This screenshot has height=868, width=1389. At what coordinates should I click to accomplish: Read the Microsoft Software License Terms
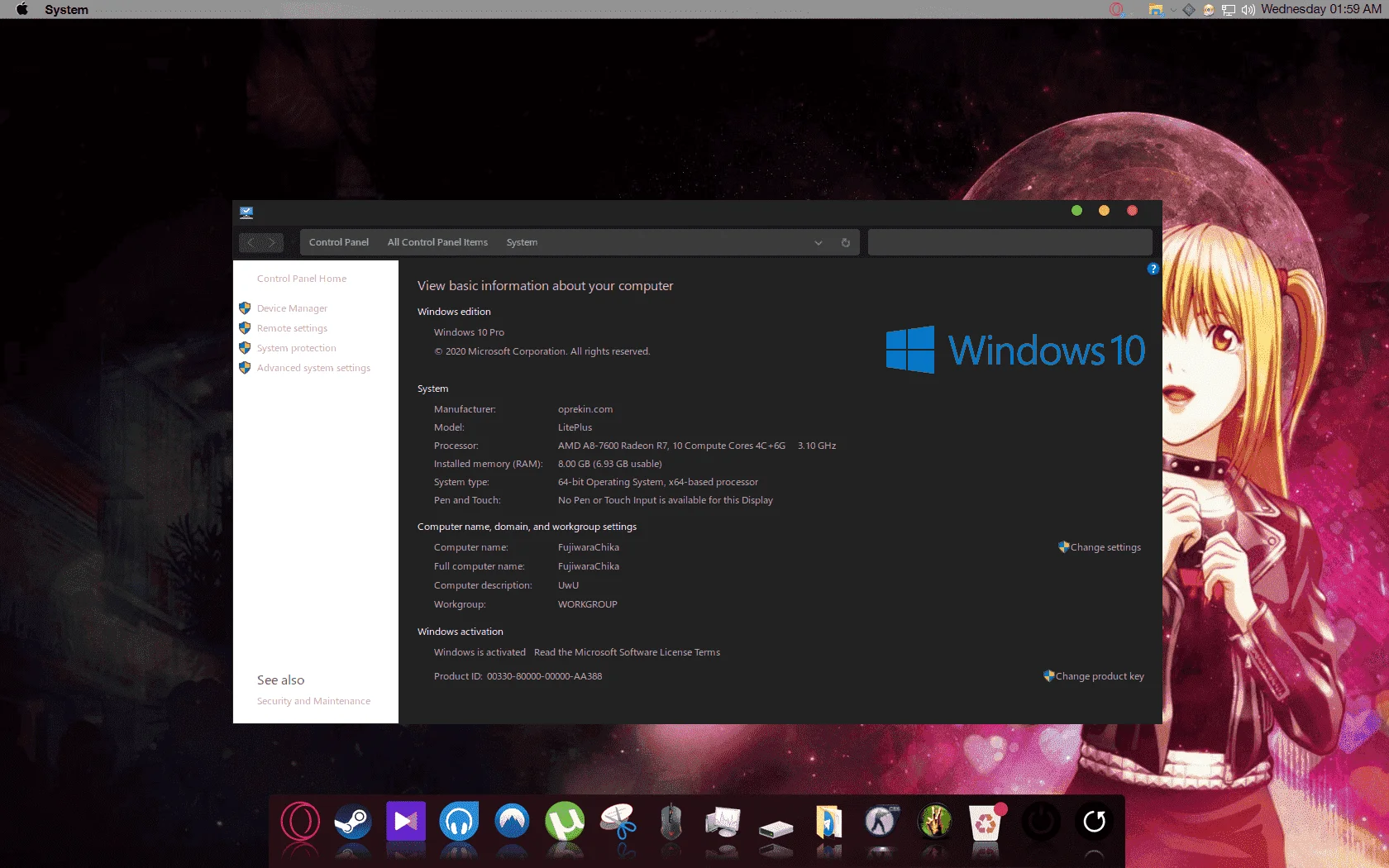click(x=627, y=652)
